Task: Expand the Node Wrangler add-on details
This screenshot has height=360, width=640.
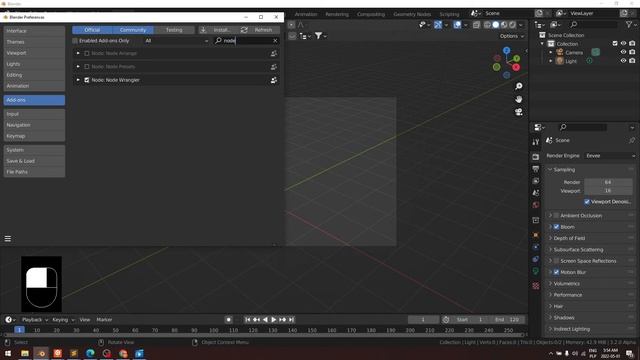Action: coord(78,80)
